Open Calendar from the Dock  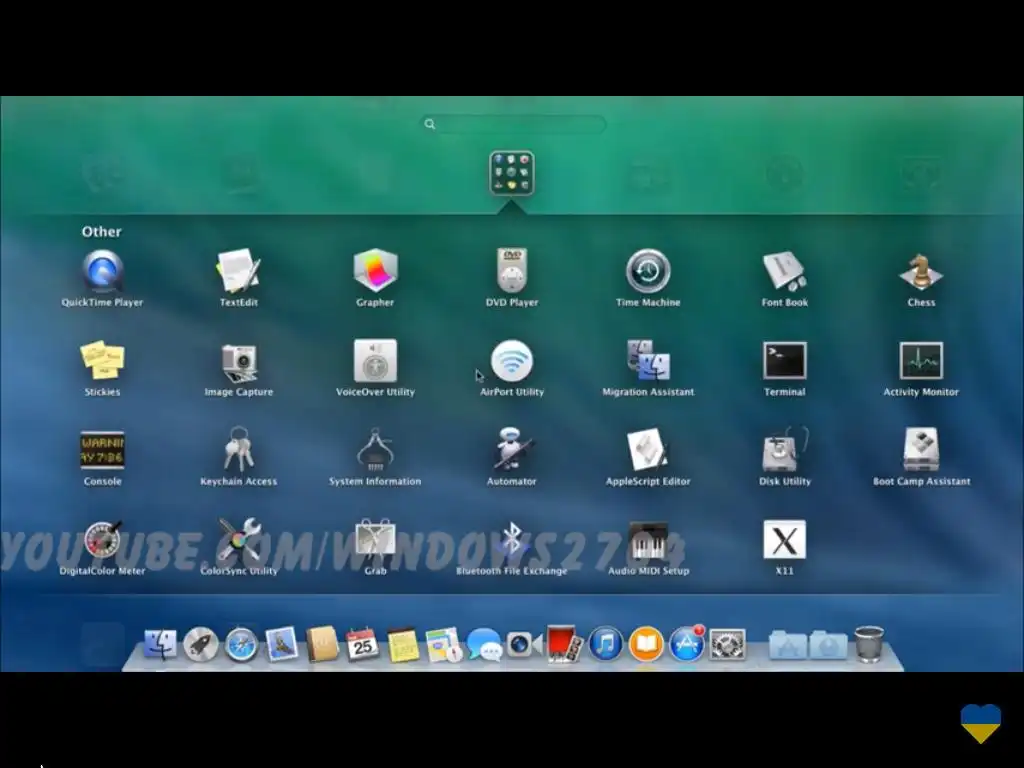(x=362, y=645)
